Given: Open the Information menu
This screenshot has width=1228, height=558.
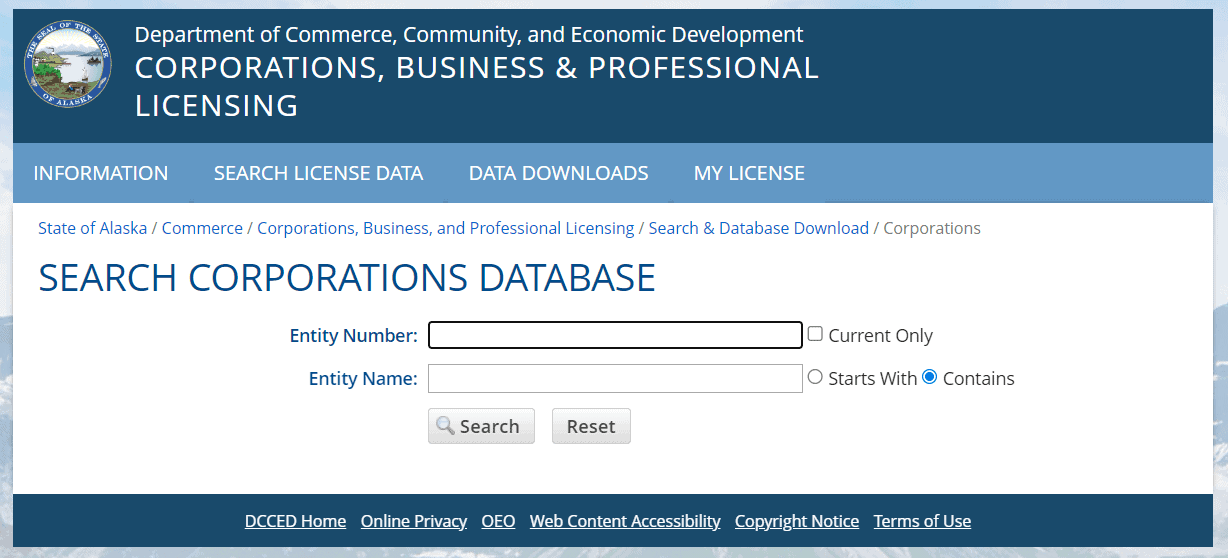Looking at the screenshot, I should (101, 173).
